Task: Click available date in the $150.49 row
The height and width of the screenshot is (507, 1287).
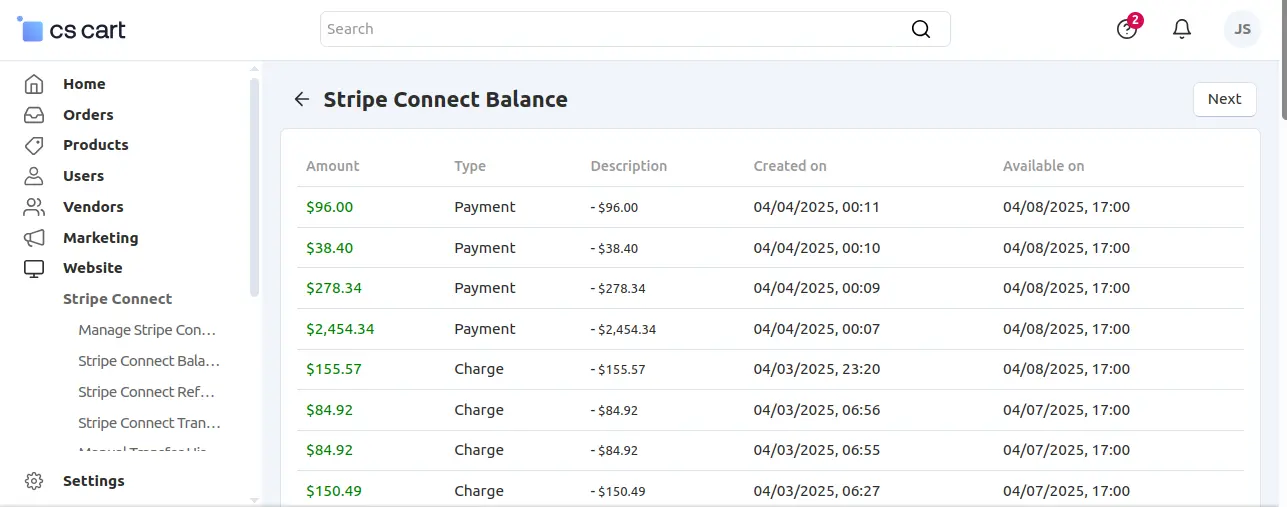Action: tap(1067, 491)
